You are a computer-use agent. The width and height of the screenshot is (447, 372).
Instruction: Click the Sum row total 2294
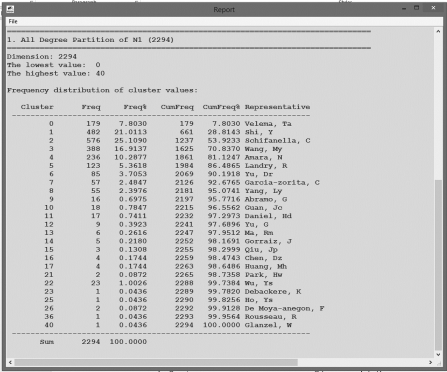point(91,342)
